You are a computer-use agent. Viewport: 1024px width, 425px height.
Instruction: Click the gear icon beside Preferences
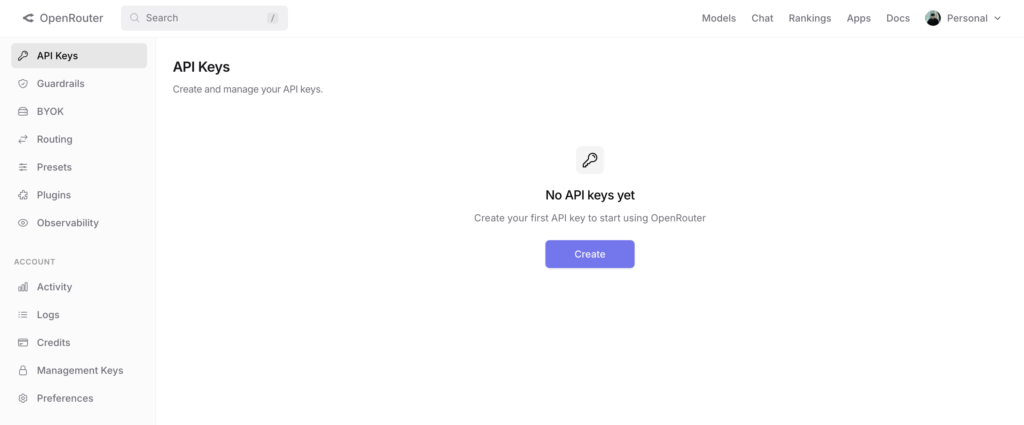(23, 398)
